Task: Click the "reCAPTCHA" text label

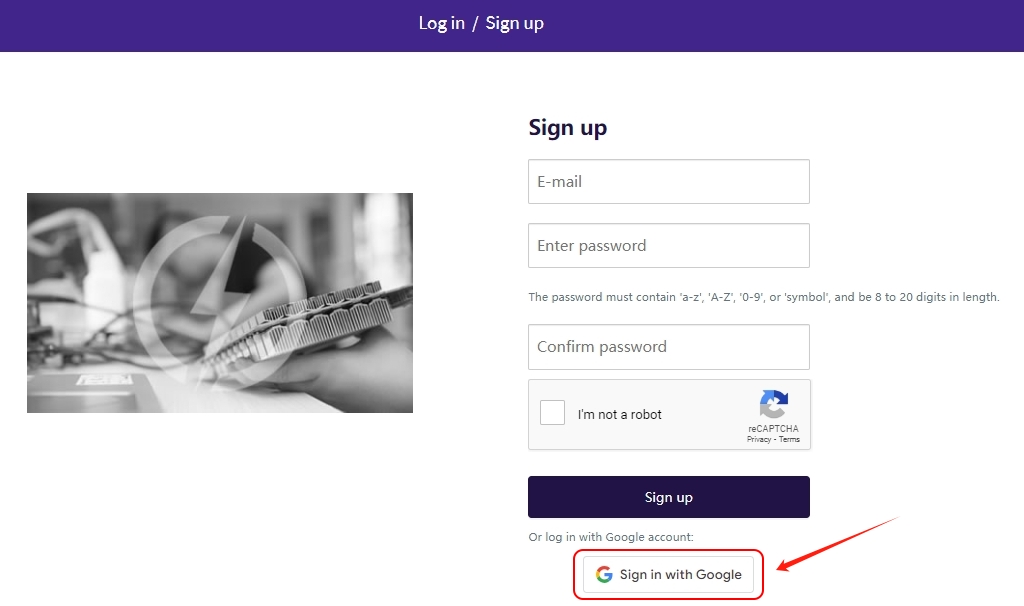Action: [773, 429]
